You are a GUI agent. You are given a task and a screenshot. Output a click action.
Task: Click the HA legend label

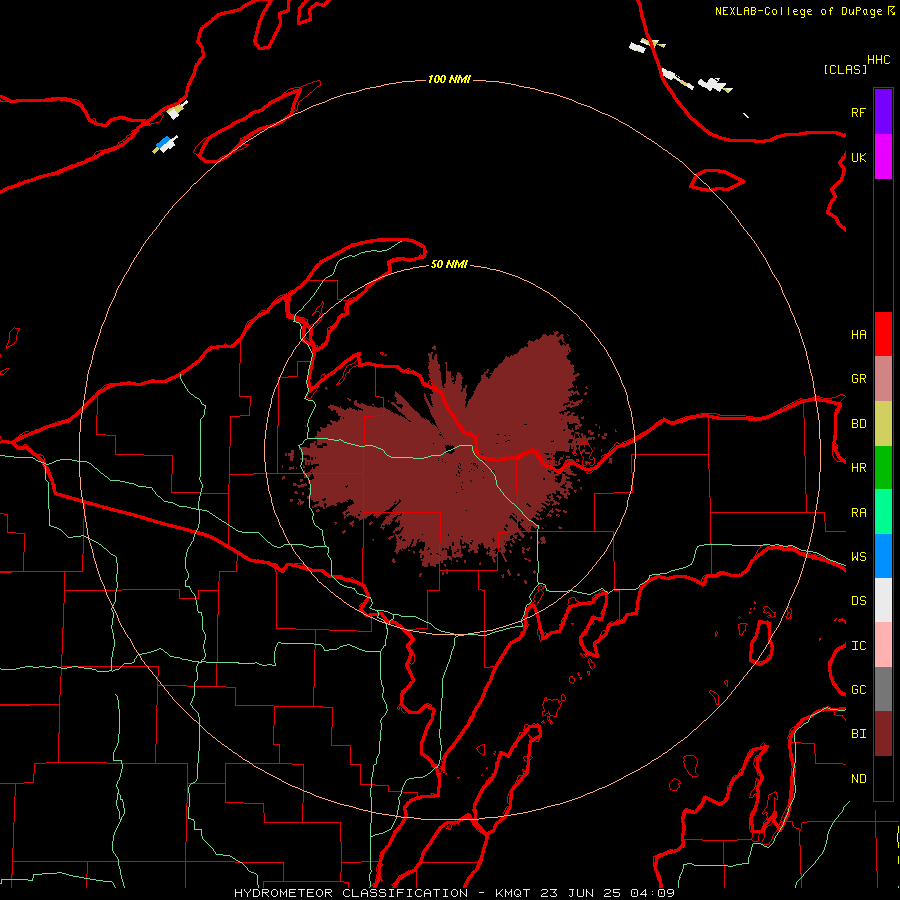(858, 334)
